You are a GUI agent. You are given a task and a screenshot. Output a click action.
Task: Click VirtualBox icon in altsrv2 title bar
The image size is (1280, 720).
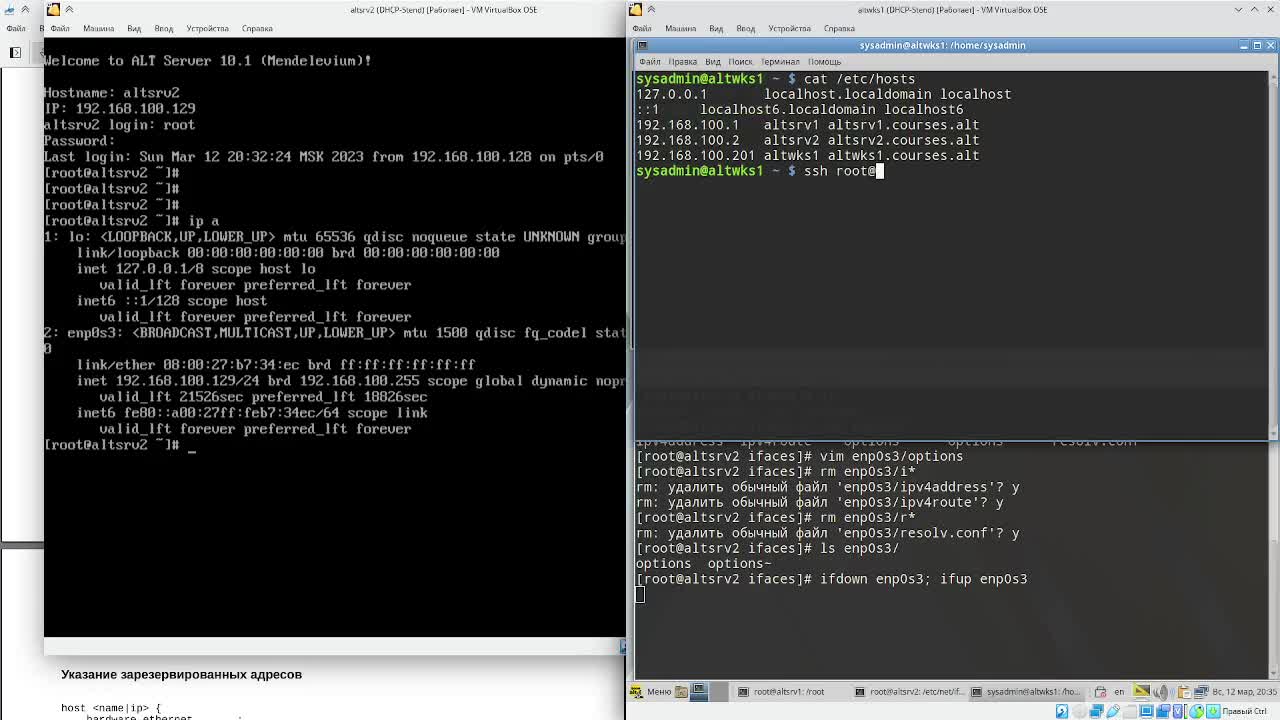(x=53, y=9)
